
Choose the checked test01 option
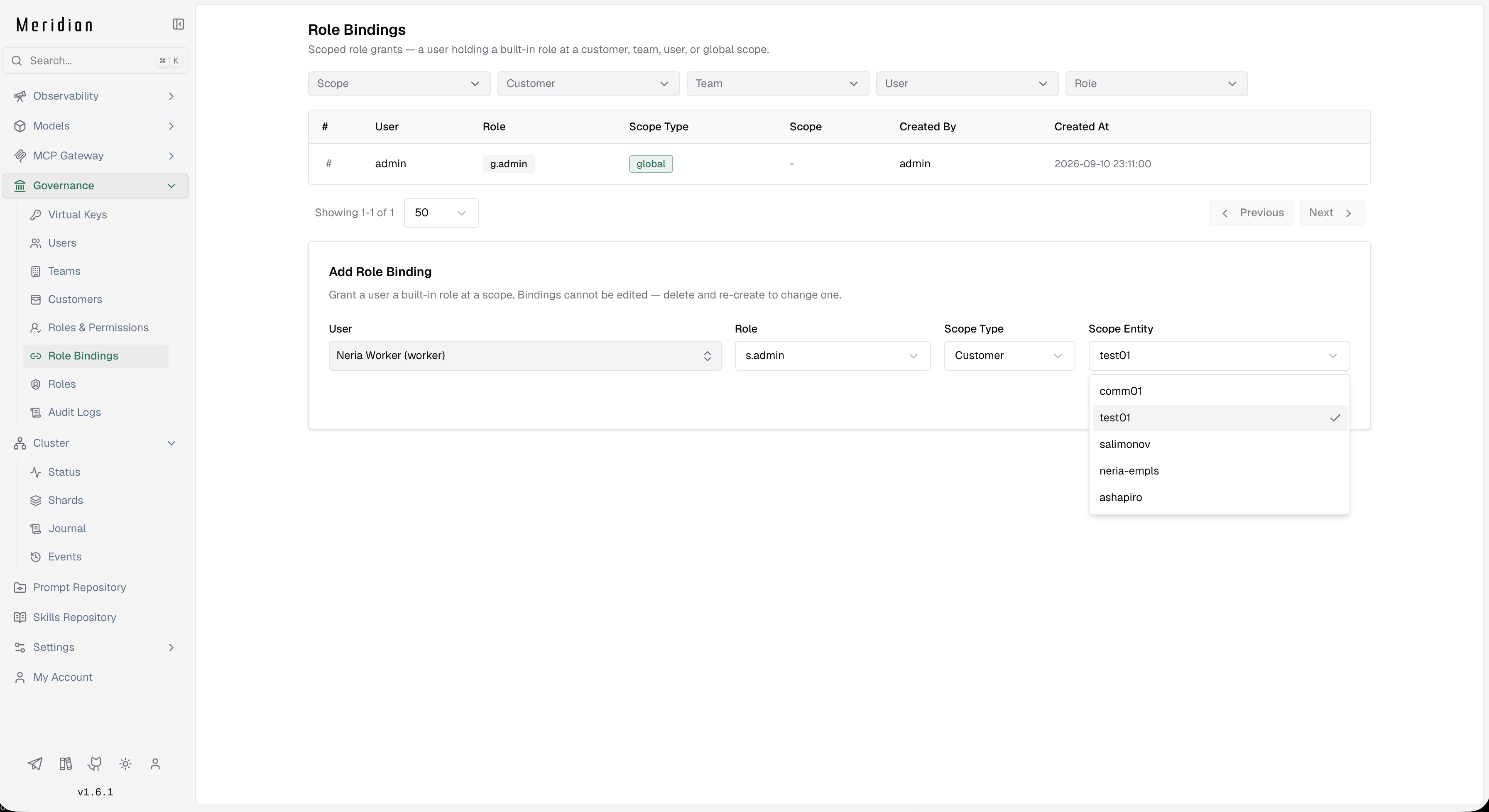1220,418
